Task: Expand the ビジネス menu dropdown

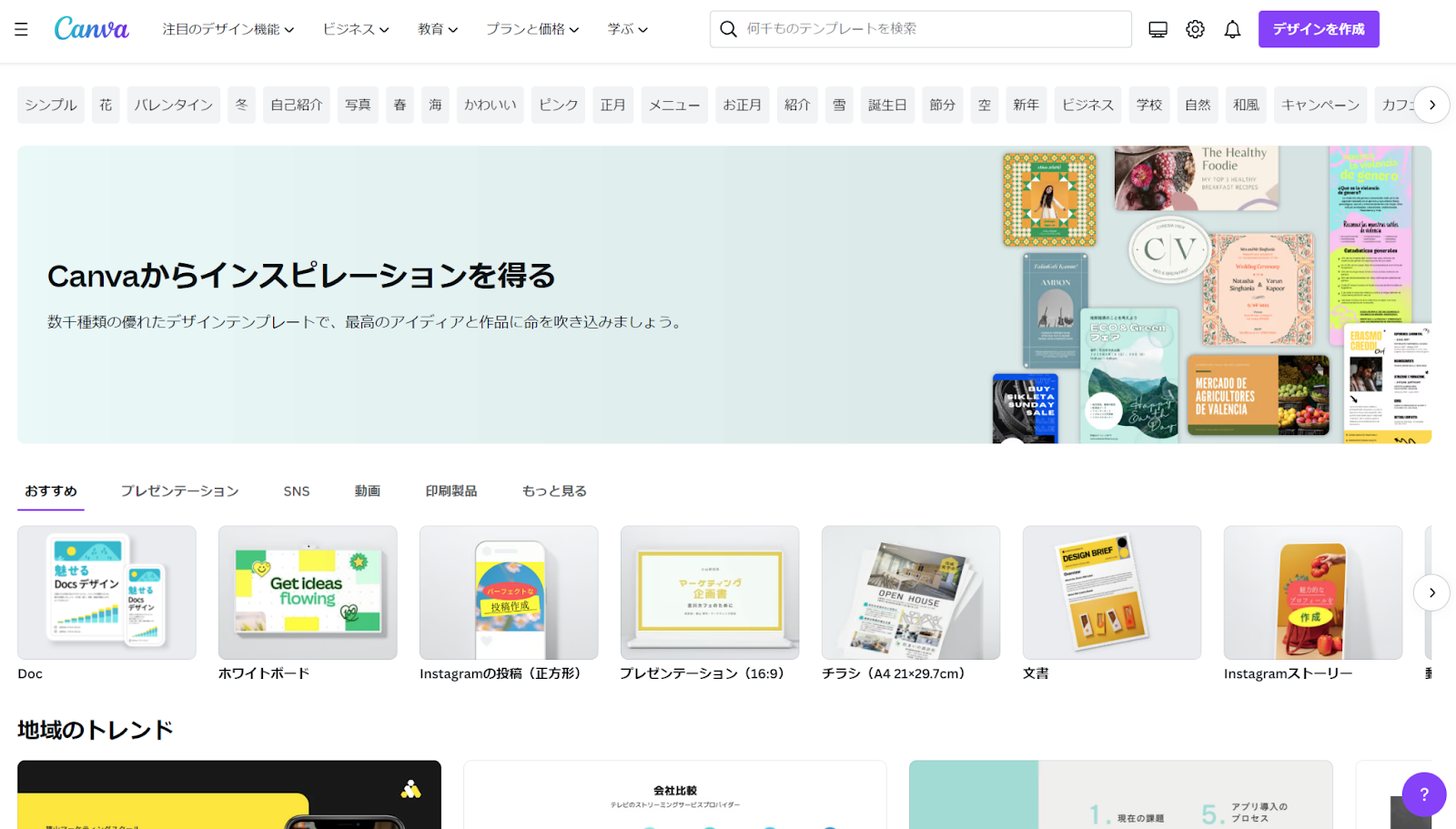Action: [355, 29]
